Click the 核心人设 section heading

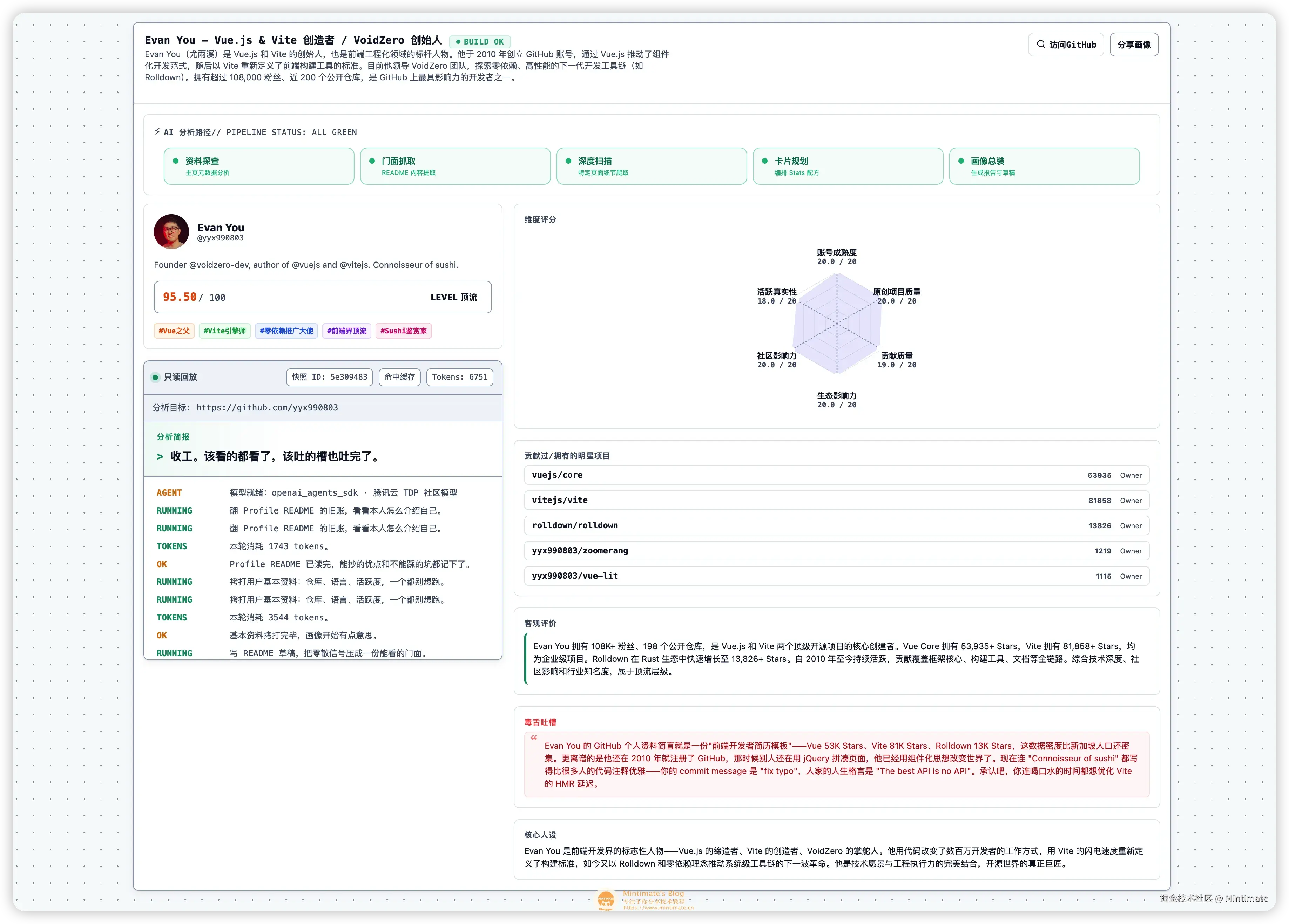point(540,835)
